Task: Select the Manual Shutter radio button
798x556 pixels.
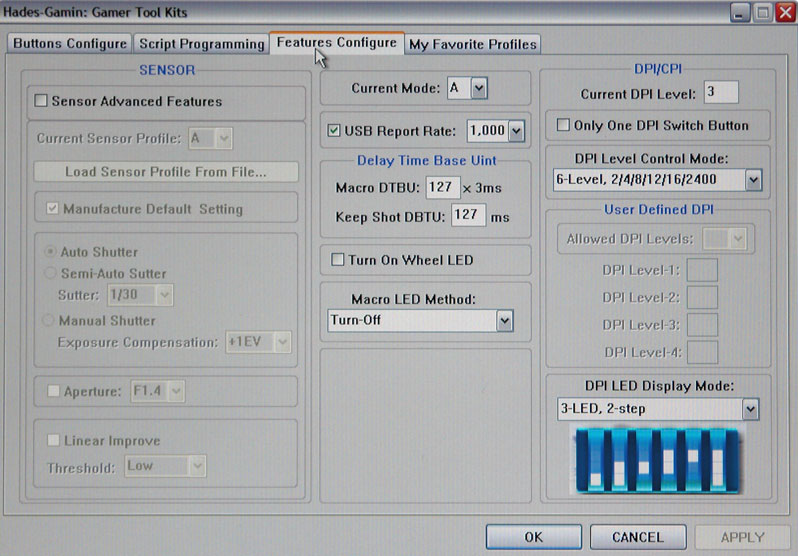Action: point(48,320)
